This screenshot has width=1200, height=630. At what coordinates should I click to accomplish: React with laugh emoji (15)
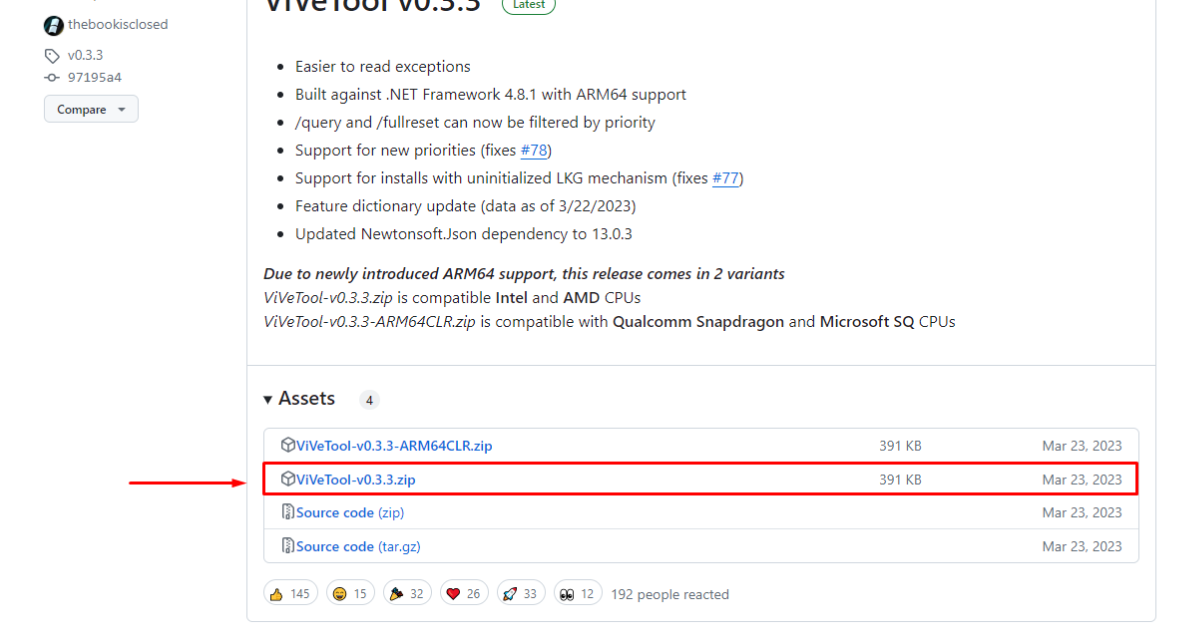pyautogui.click(x=350, y=594)
